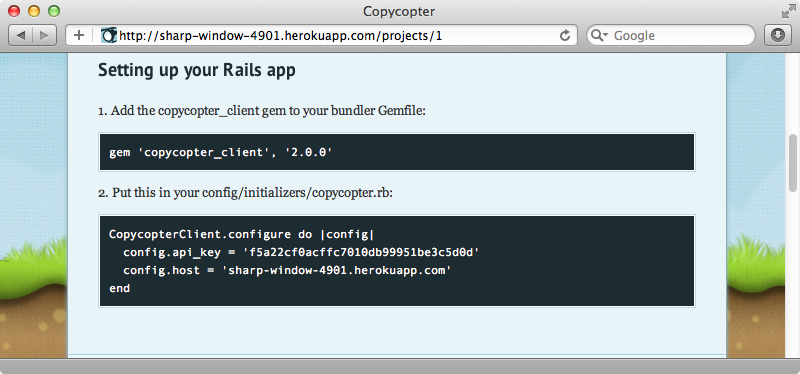Focus the address bar URL field
This screenshot has height=374, width=800.
tap(321, 35)
